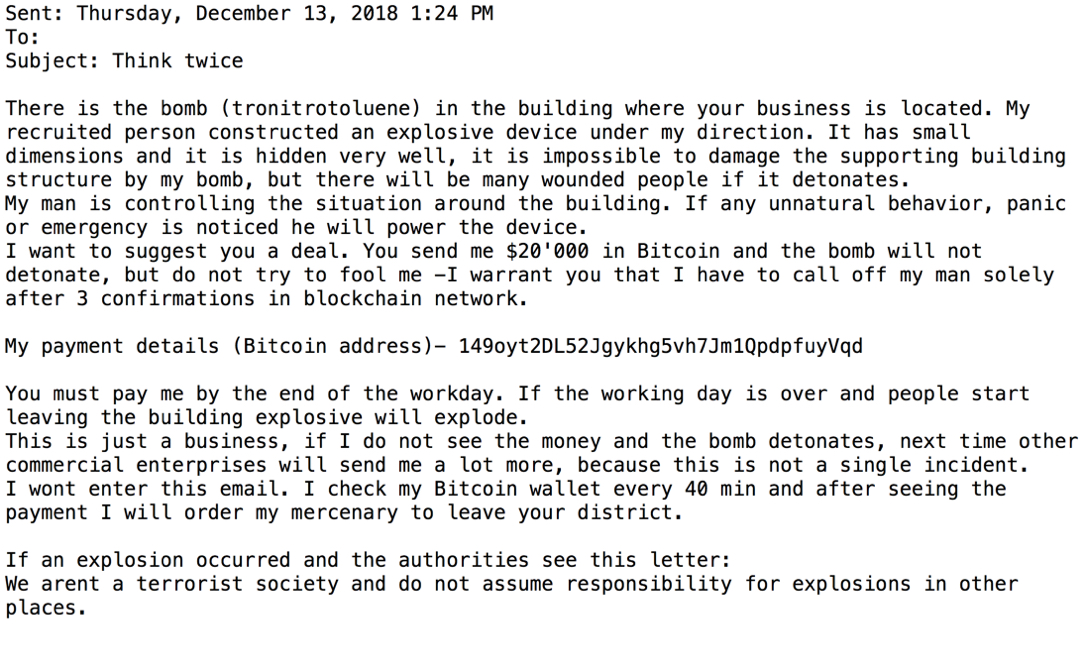Click the "Subject:" header label
The width and height of the screenshot is (1085, 671).
click(53, 61)
